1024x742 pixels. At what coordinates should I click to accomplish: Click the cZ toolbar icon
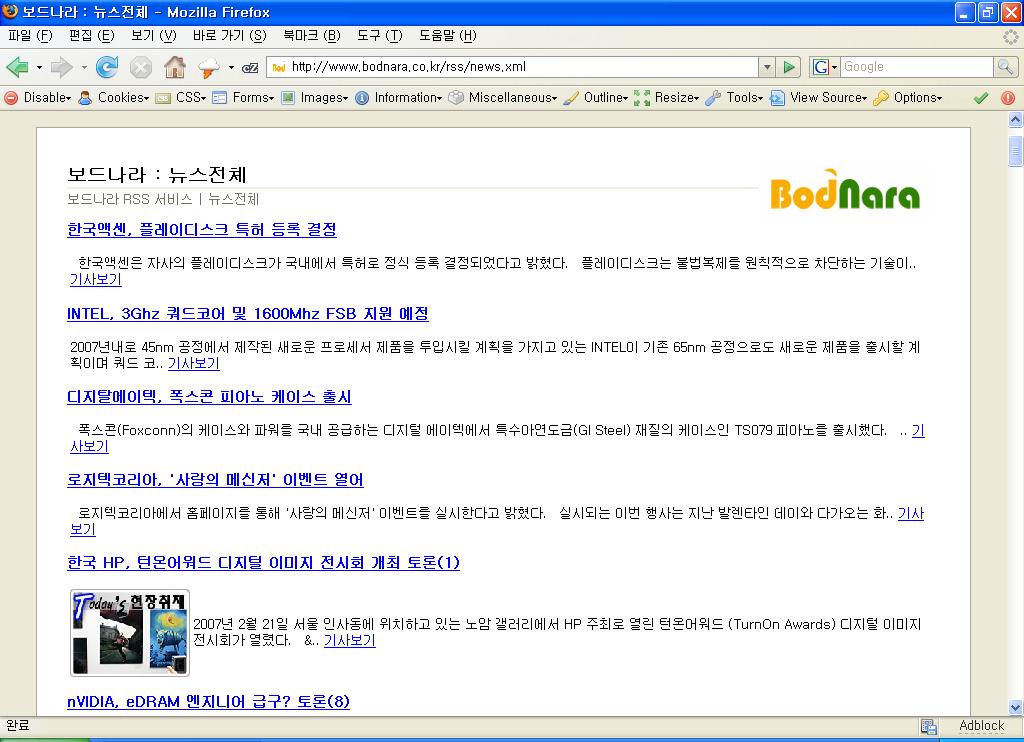click(250, 67)
